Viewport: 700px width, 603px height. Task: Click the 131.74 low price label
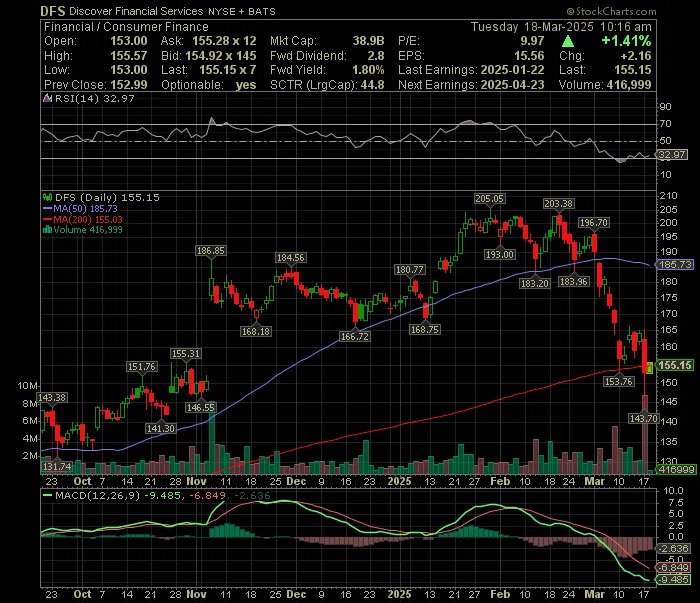click(x=57, y=466)
